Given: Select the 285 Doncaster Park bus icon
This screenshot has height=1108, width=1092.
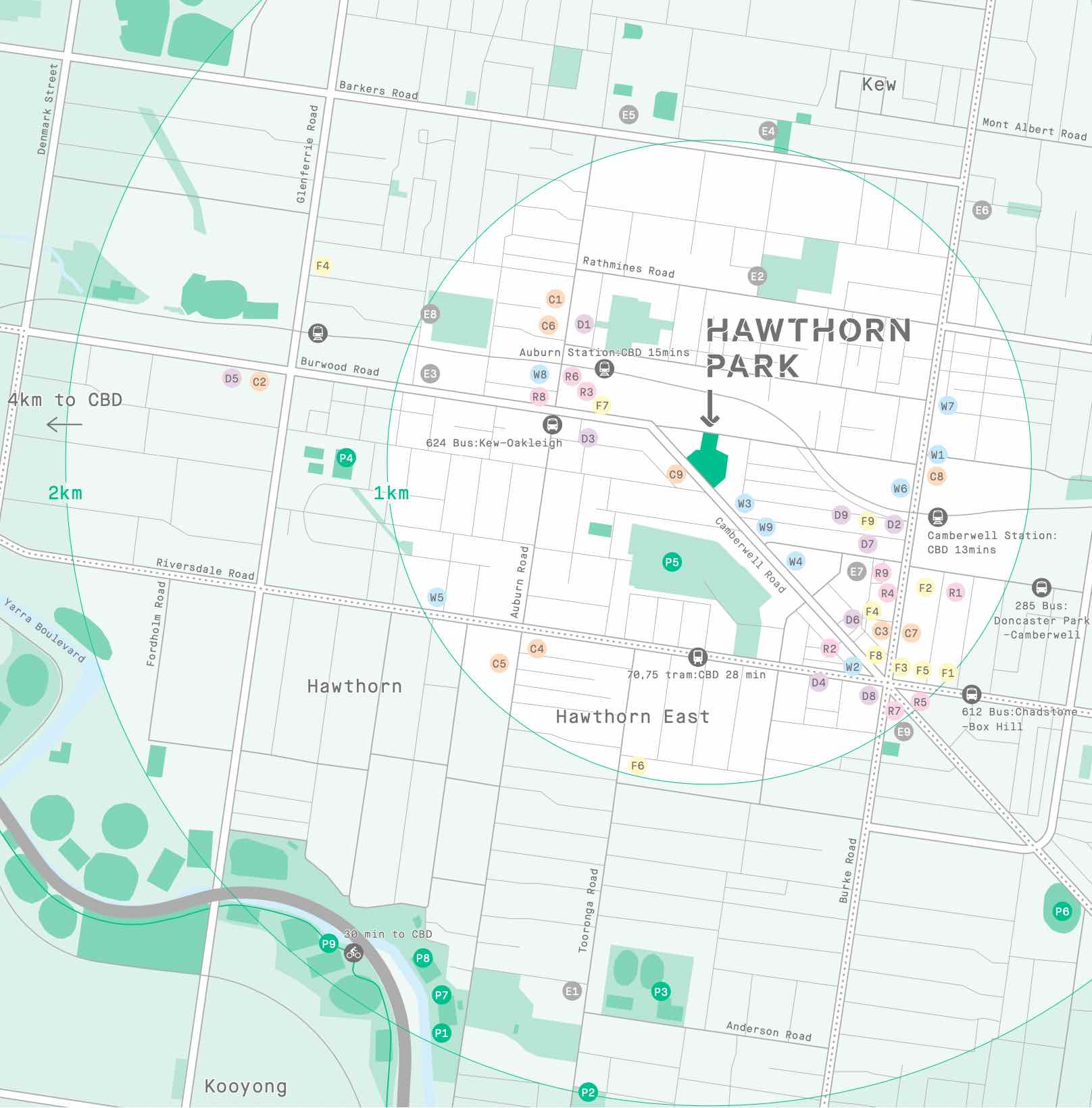Looking at the screenshot, I should point(1041,587).
